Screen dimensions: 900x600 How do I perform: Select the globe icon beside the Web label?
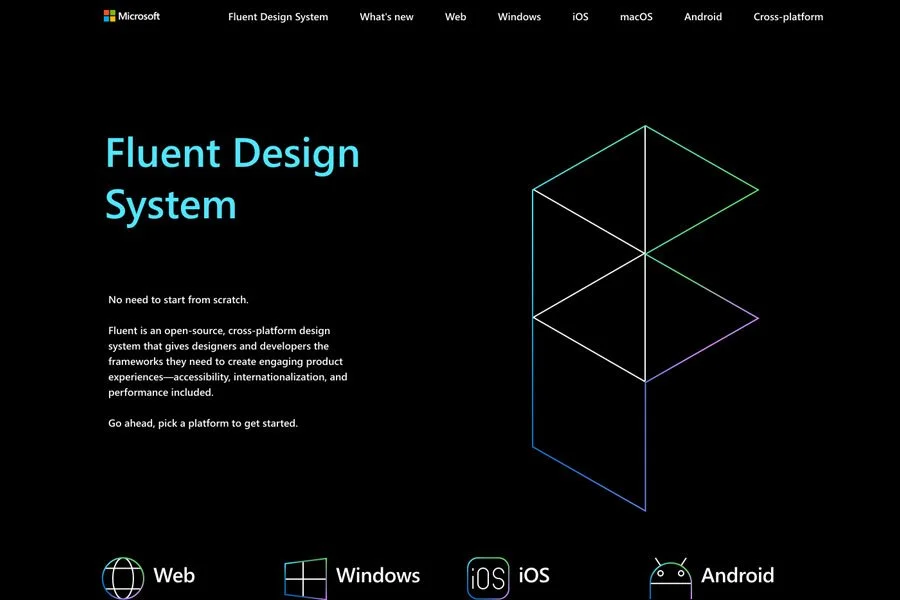123,576
